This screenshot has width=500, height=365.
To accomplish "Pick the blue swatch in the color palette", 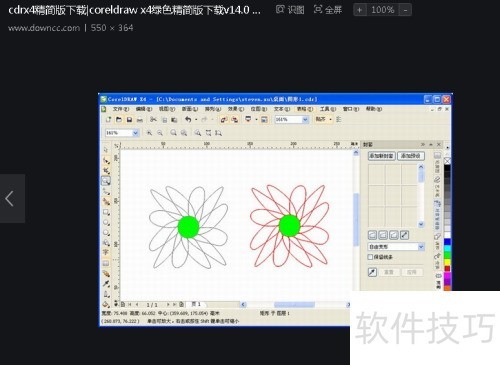I will (447, 242).
